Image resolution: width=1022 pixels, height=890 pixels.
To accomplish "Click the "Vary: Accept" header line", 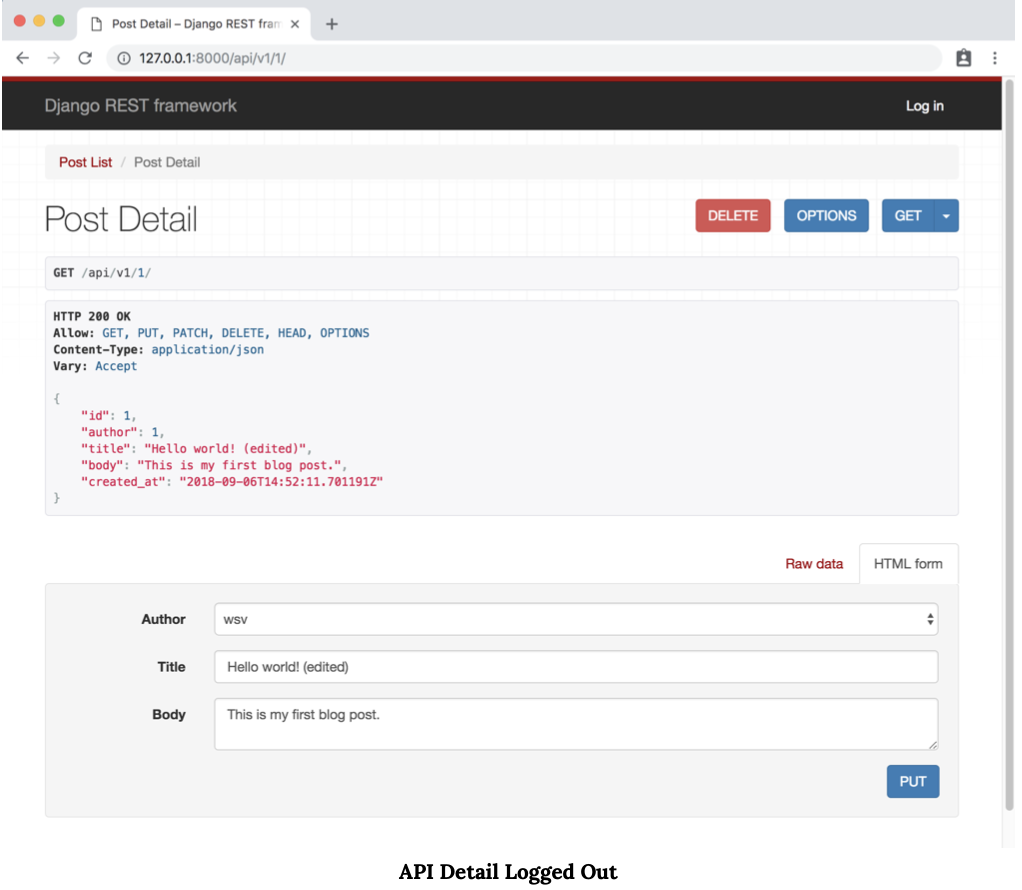I will (95, 366).
